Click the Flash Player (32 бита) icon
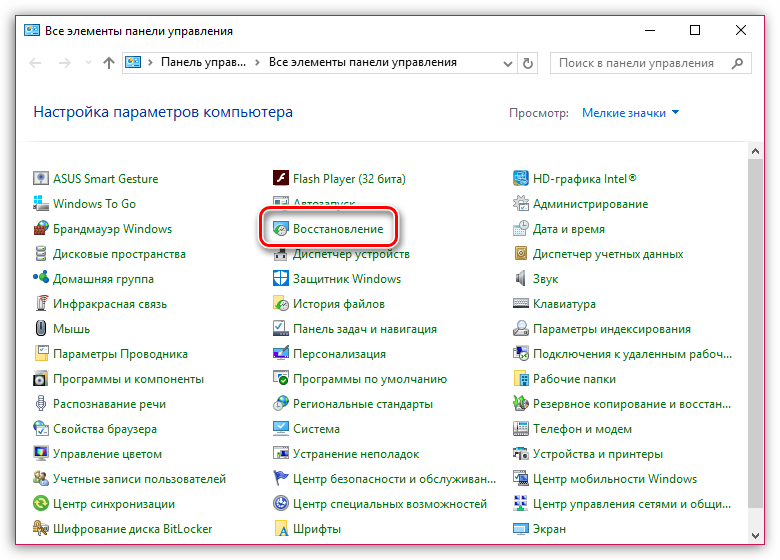 [x=281, y=179]
